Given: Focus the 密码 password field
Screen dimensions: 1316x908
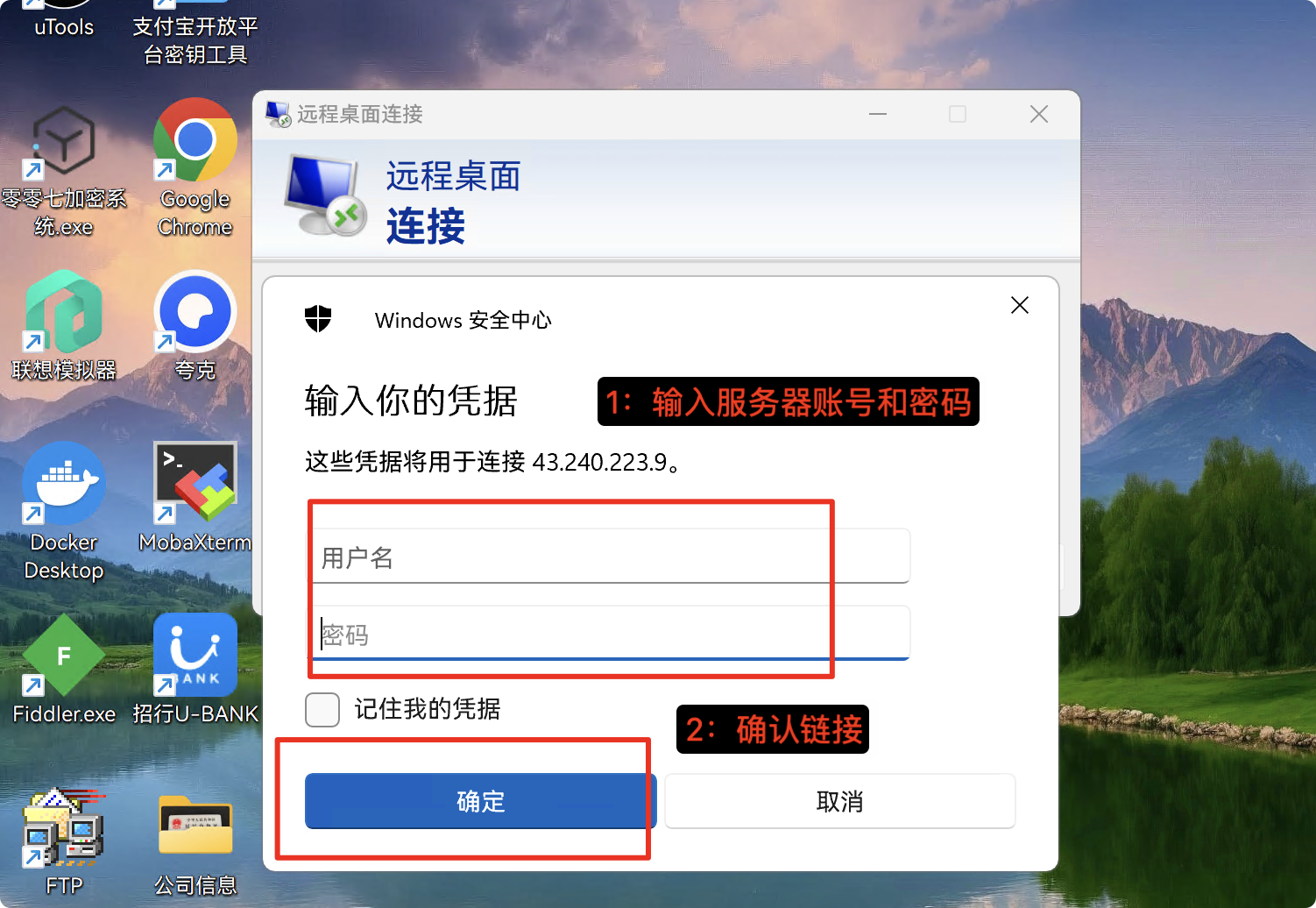Looking at the screenshot, I should pyautogui.click(x=608, y=633).
